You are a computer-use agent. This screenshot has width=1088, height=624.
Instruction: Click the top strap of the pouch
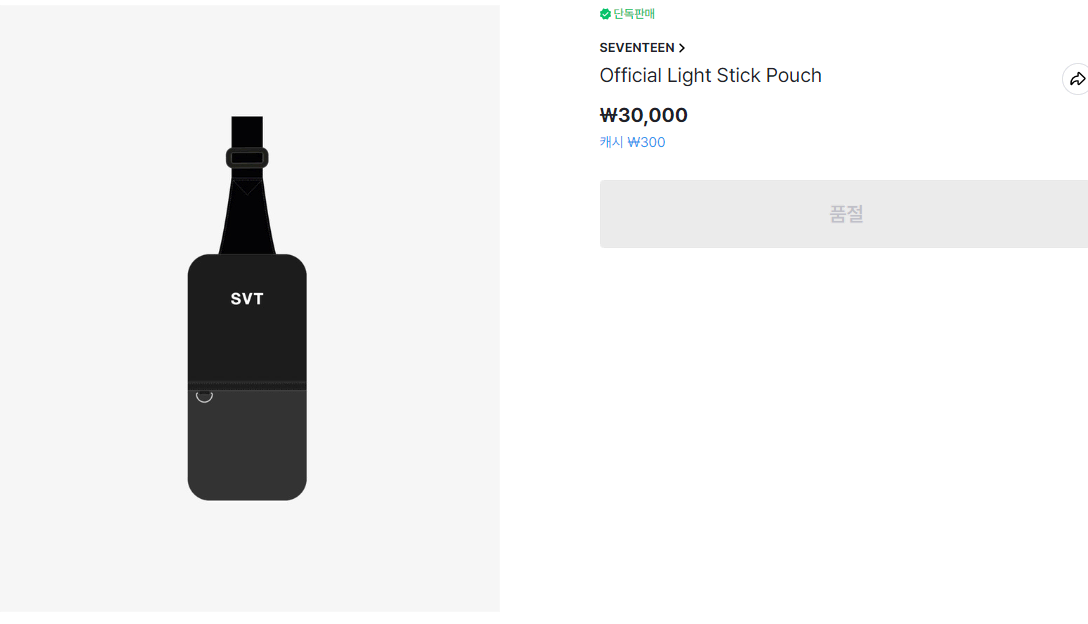(x=247, y=130)
